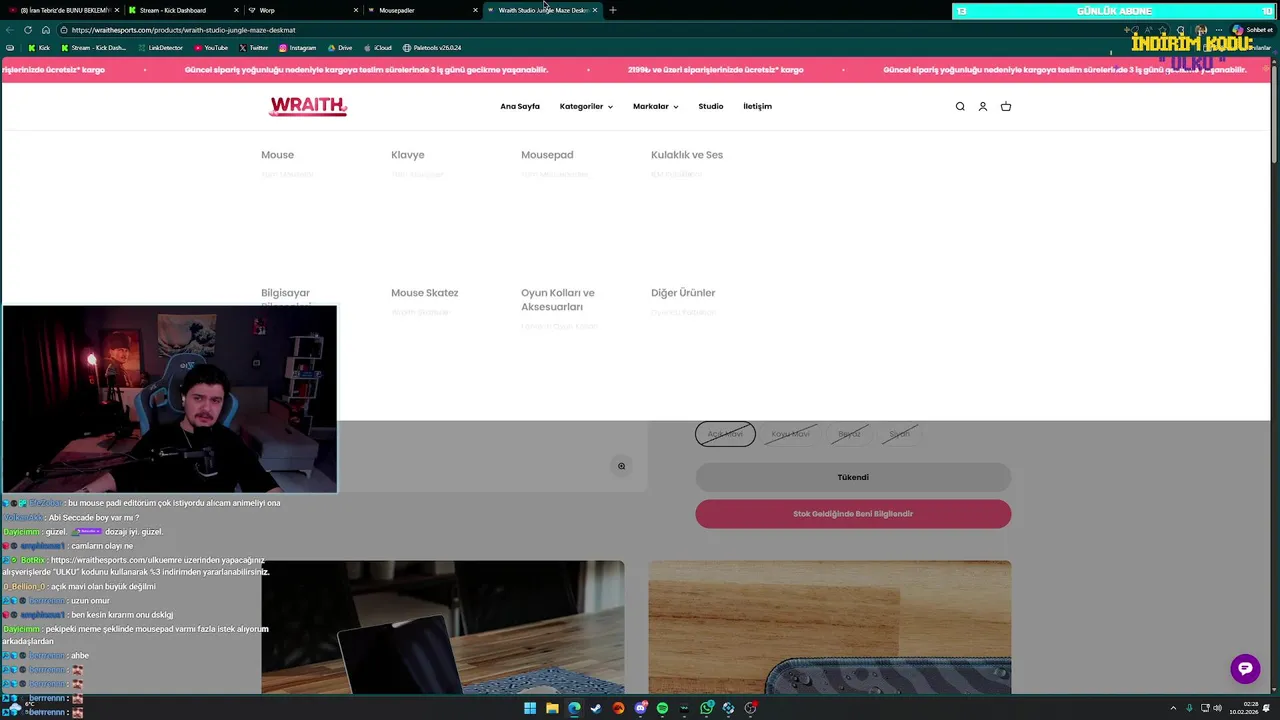The image size is (1280, 720).
Task: Click Stok Geldiğinde Beni Bilgilendir button
Action: (x=853, y=514)
